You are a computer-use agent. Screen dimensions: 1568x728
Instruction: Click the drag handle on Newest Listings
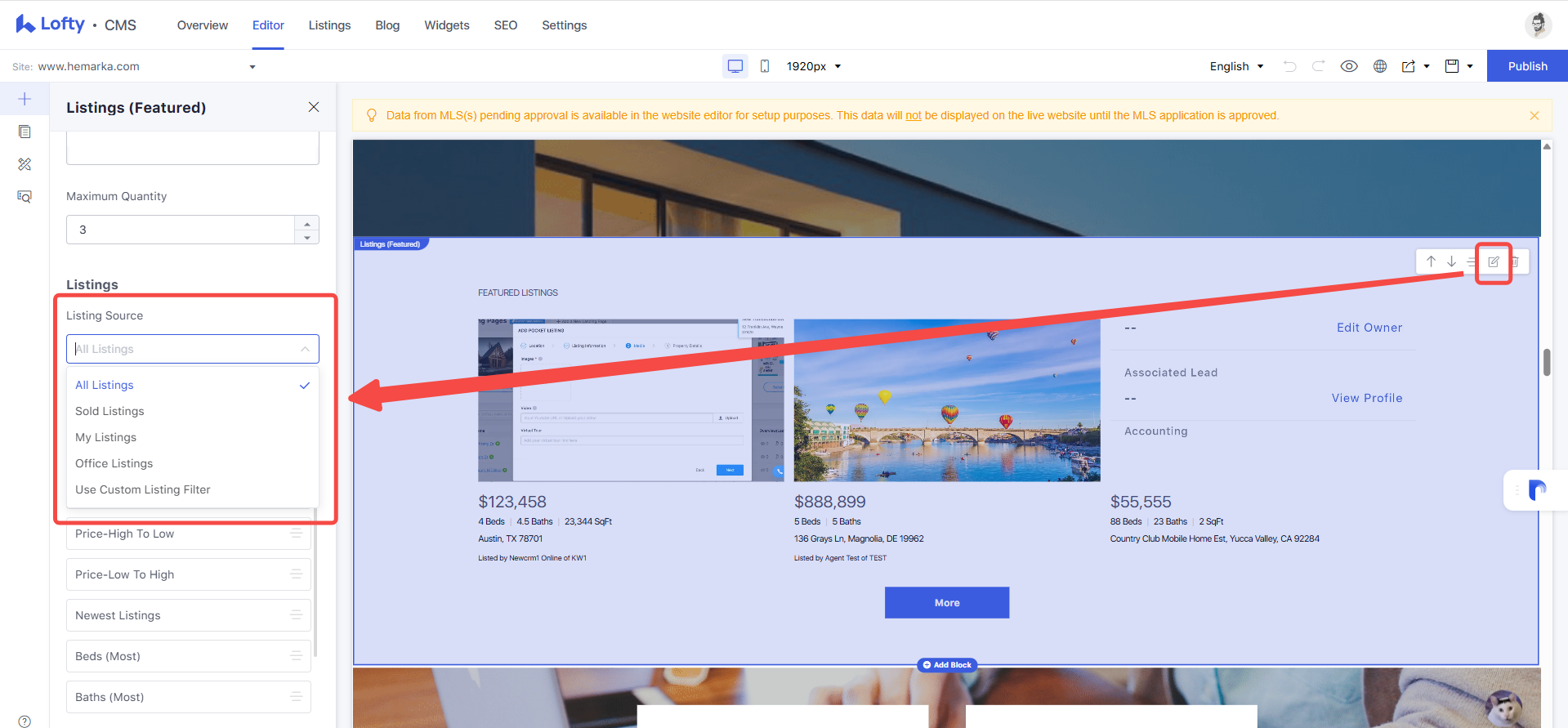pos(296,615)
